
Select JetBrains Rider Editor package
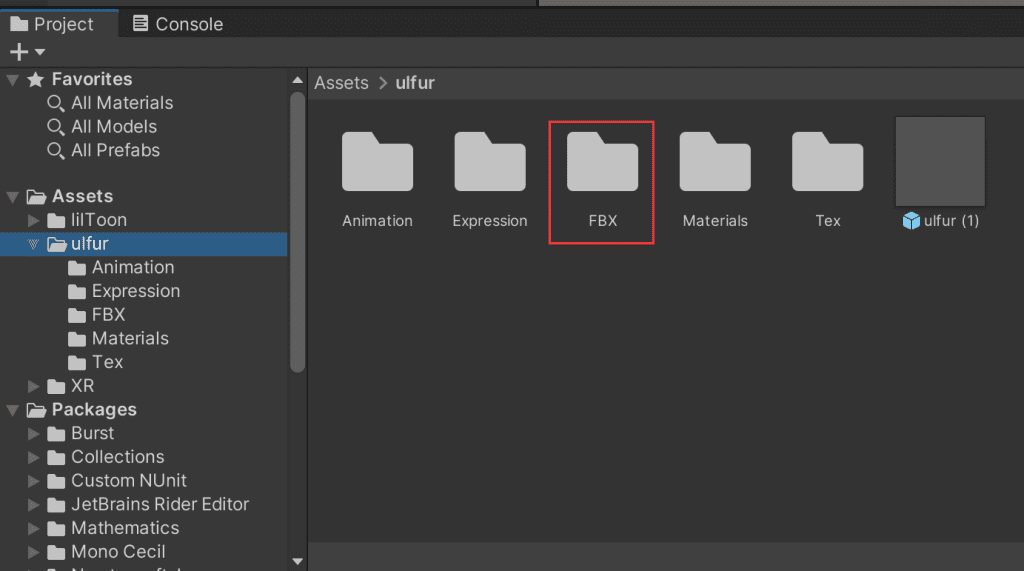(x=159, y=504)
